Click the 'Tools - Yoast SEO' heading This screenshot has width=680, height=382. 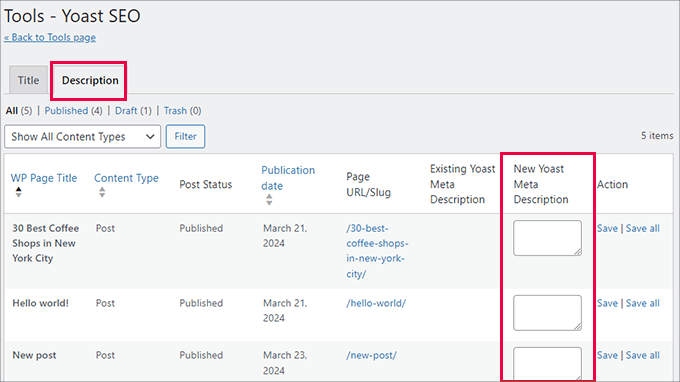[72, 16]
